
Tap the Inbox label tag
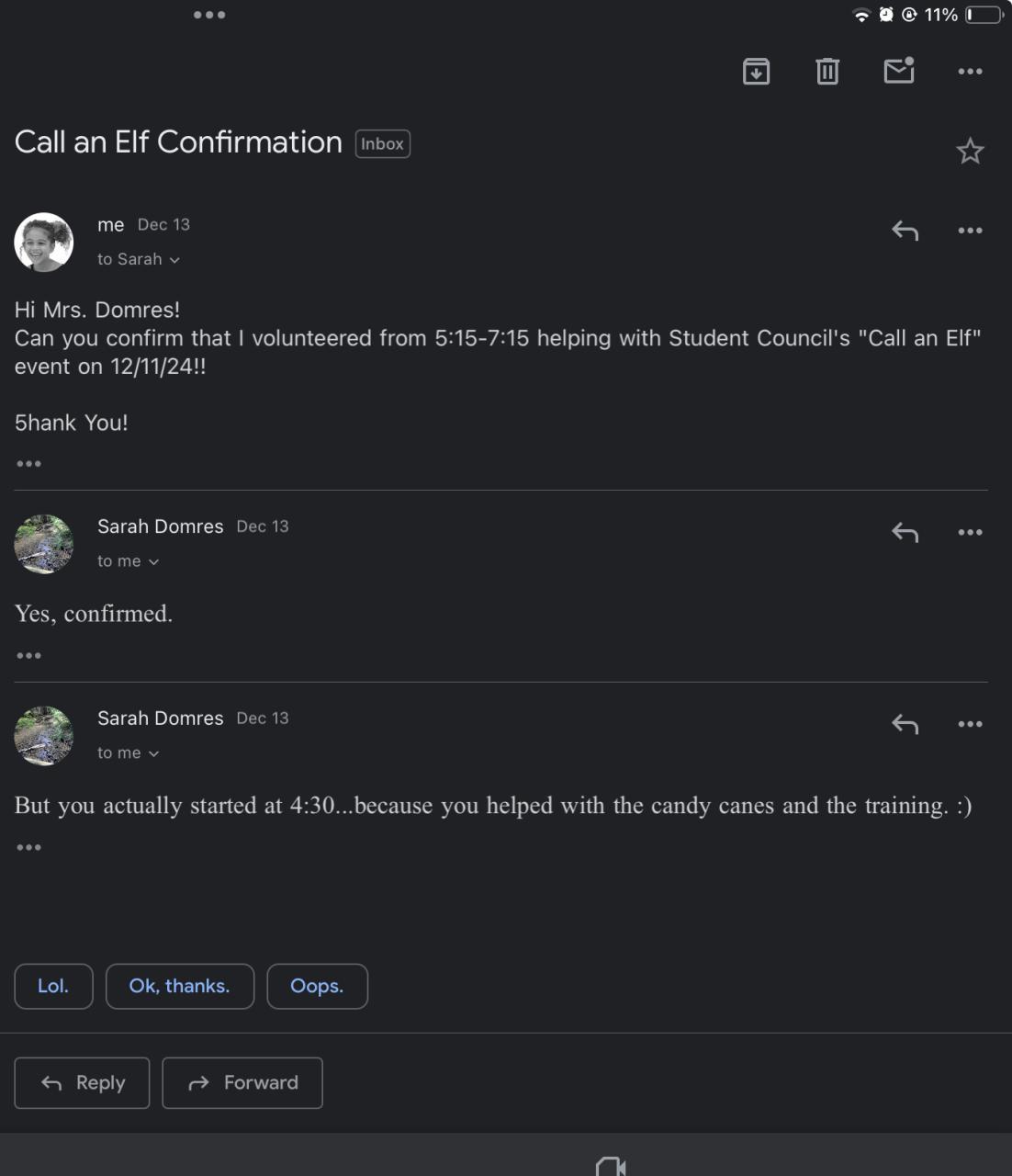point(382,144)
